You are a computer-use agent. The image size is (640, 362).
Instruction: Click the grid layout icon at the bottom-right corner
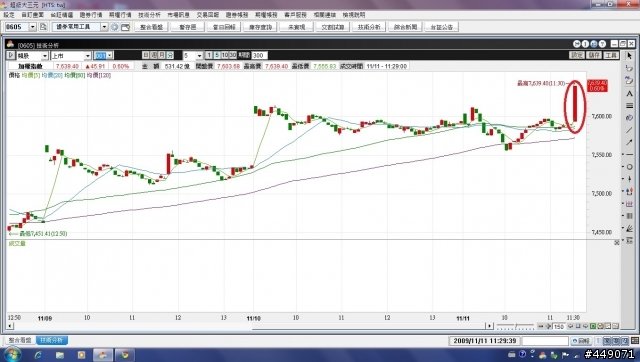click(x=635, y=340)
